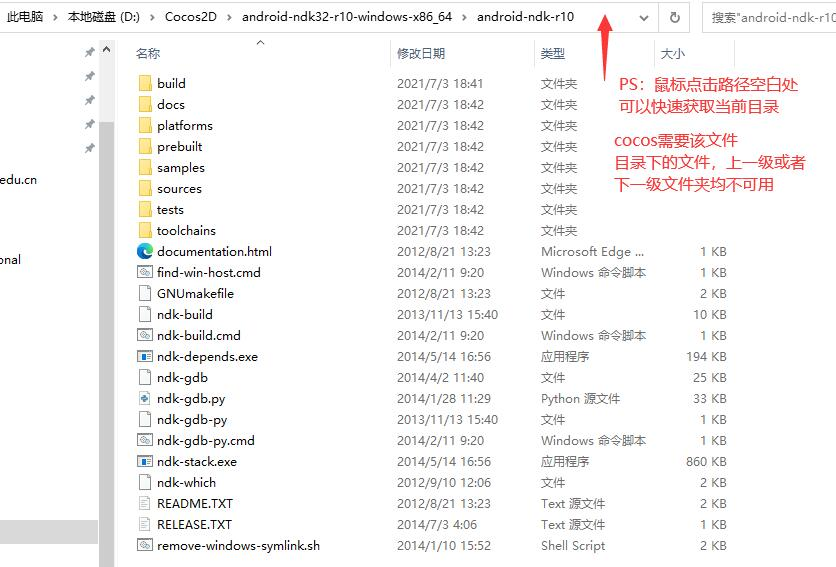Expand chevron after android-ndk32-r10-windows-x86_64 breadcrumb
Screen dimensions: 836x567
pyautogui.click(x=464, y=18)
